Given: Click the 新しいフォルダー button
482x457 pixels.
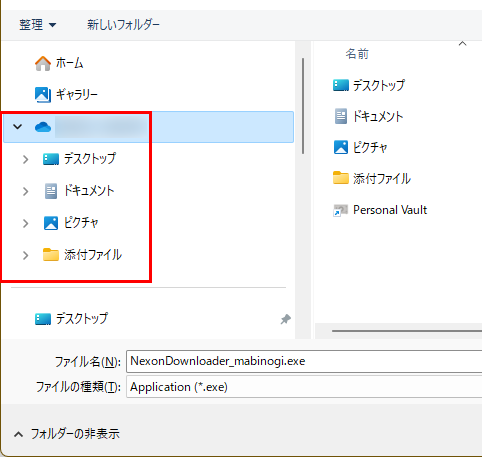Looking at the screenshot, I should tap(123, 25).
